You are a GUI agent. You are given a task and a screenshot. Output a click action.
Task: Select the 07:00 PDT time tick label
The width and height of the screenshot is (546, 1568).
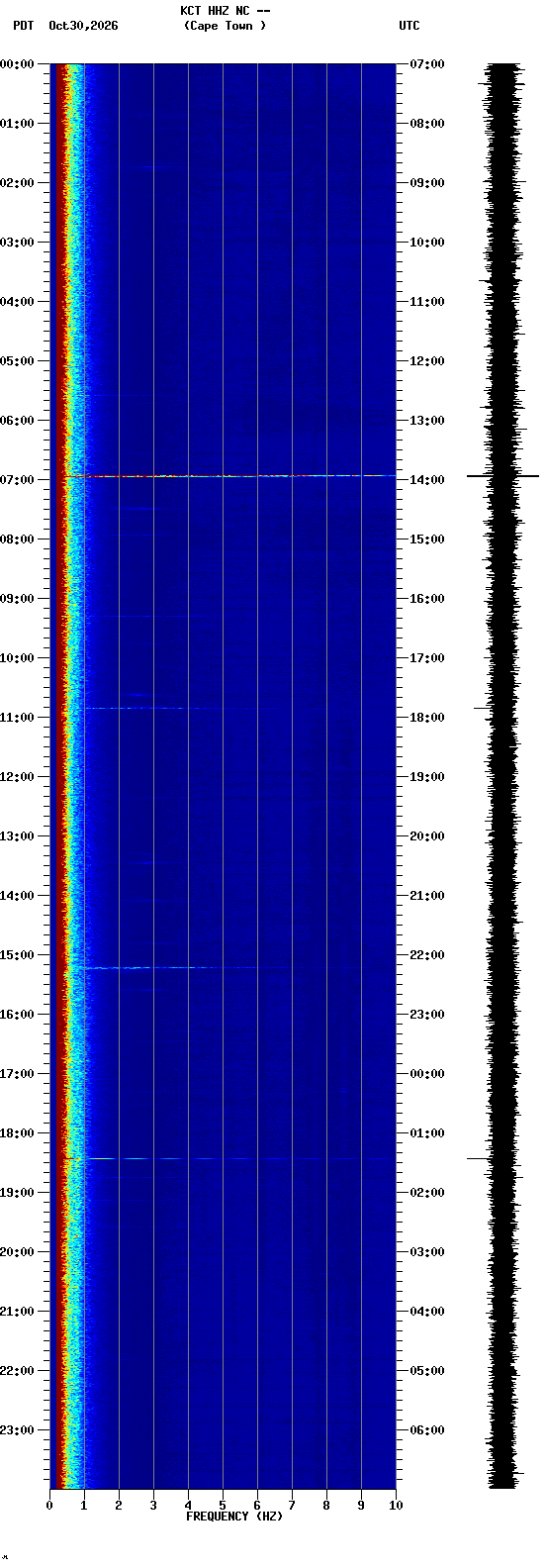(x=17, y=480)
